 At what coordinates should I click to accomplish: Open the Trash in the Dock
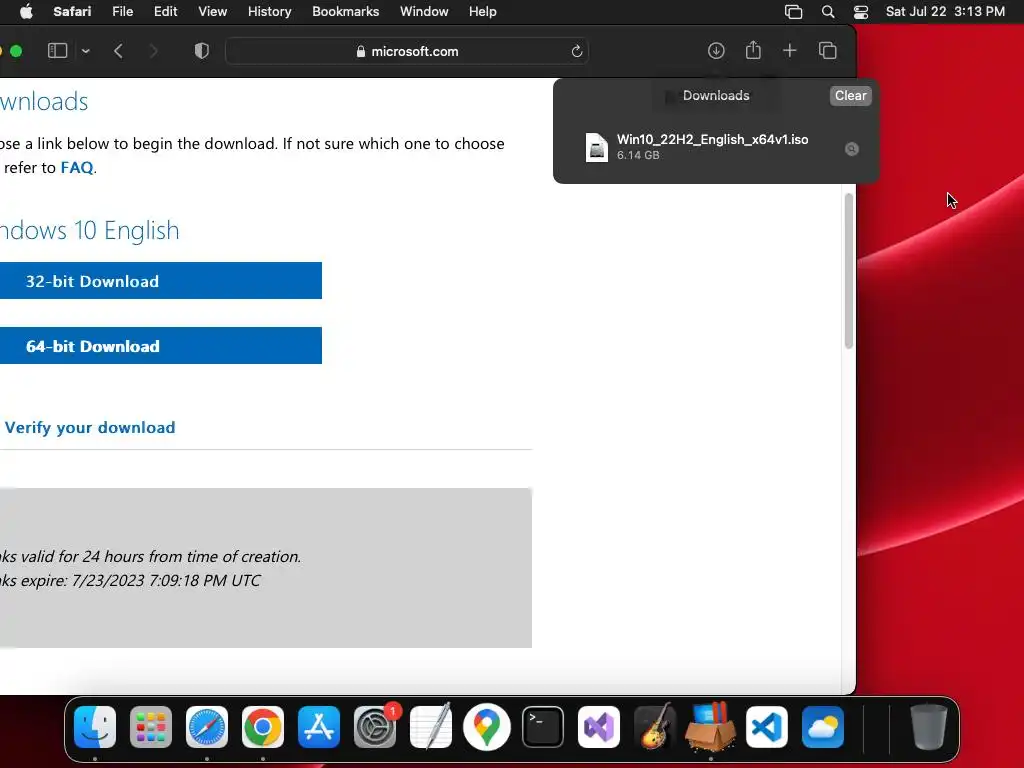(929, 726)
